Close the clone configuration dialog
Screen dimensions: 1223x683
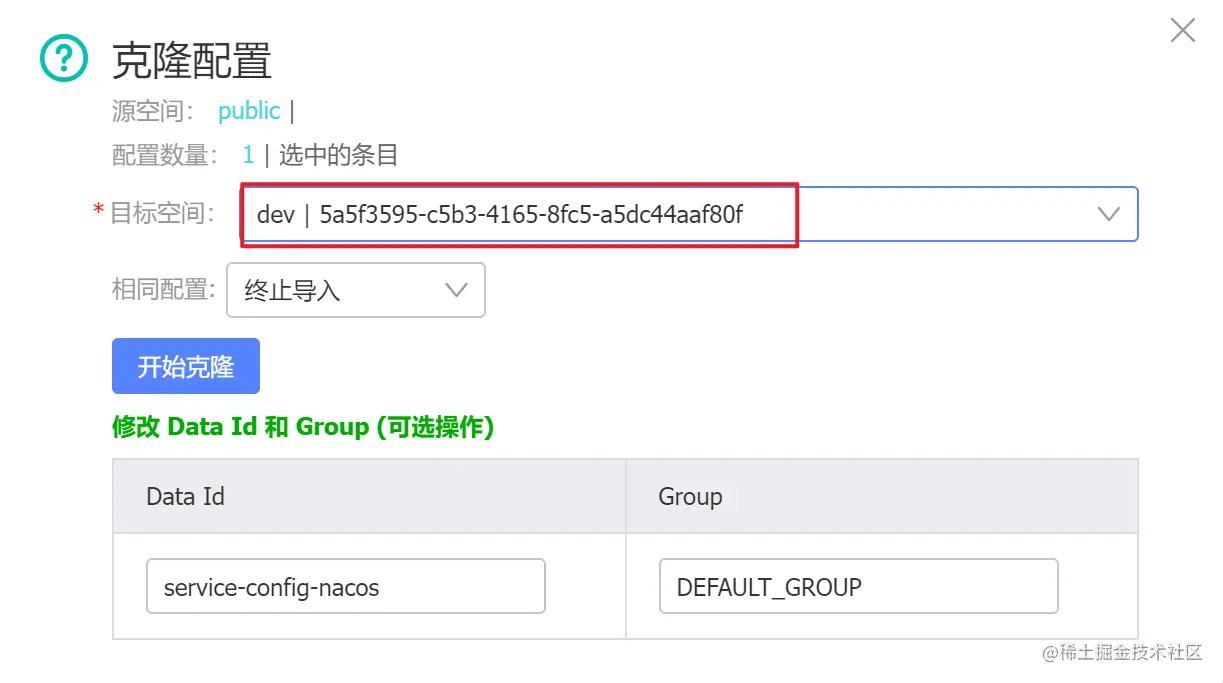coord(1182,30)
